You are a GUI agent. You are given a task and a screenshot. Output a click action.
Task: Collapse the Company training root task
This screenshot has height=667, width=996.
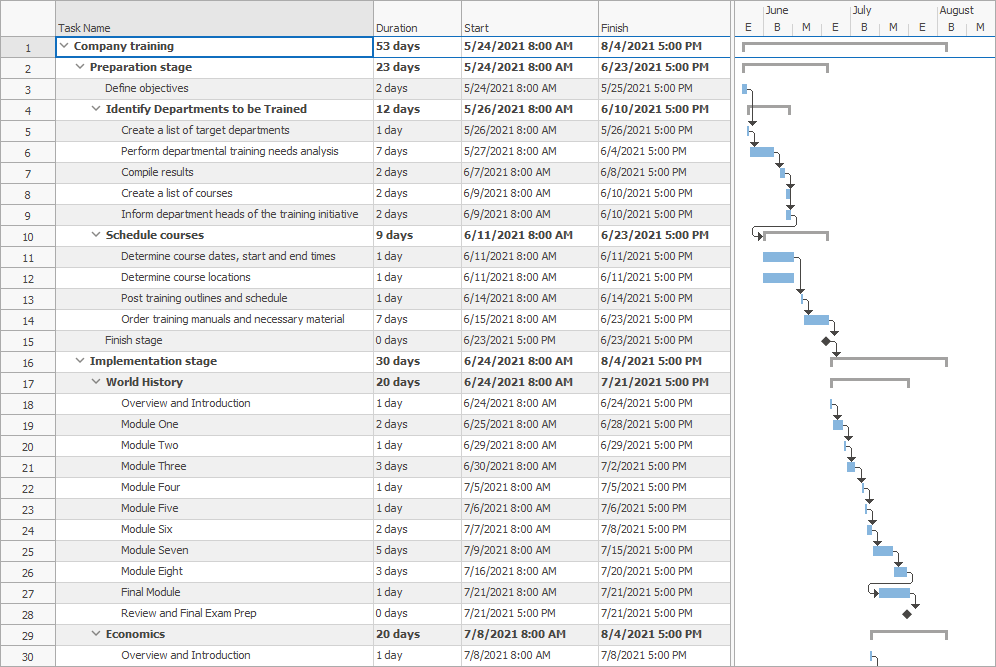pos(64,46)
